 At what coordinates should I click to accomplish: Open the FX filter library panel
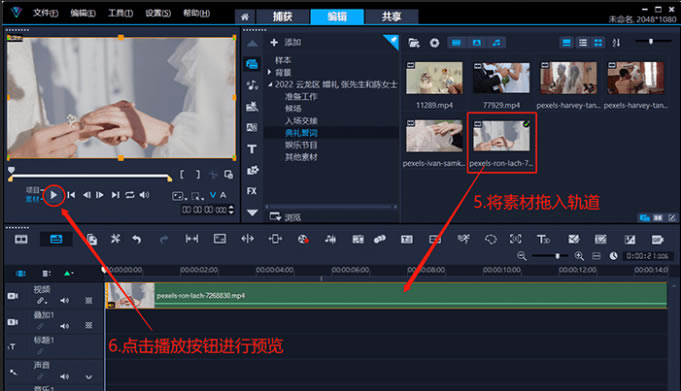point(252,191)
